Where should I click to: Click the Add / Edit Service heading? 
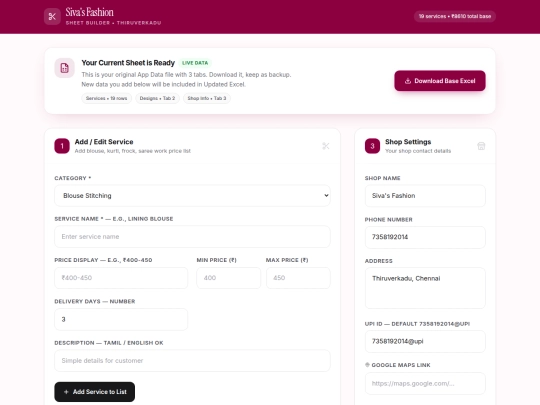pyautogui.click(x=104, y=142)
